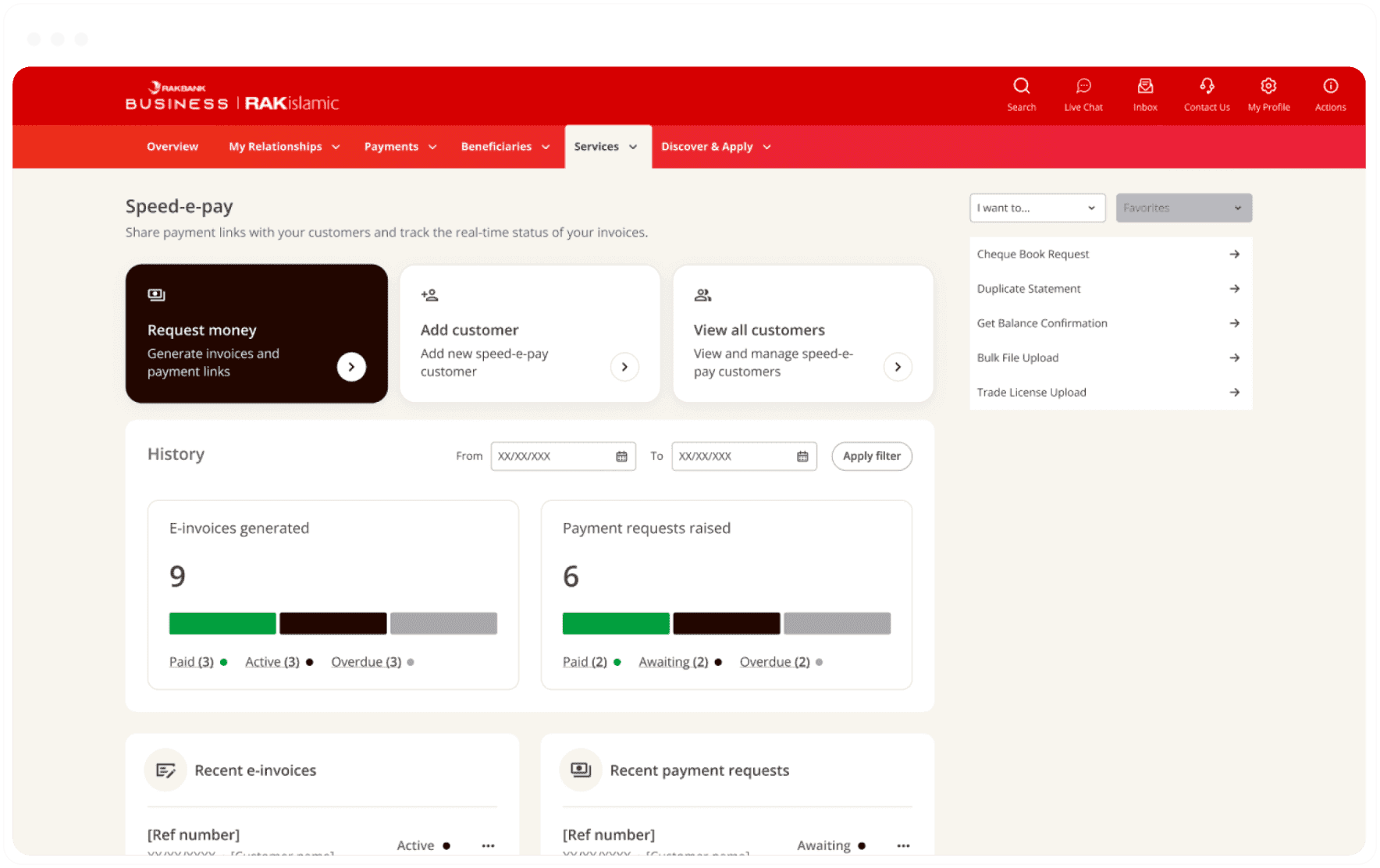Click the Bulk File Upload arrow
The image size is (1380, 868).
pyautogui.click(x=1234, y=358)
